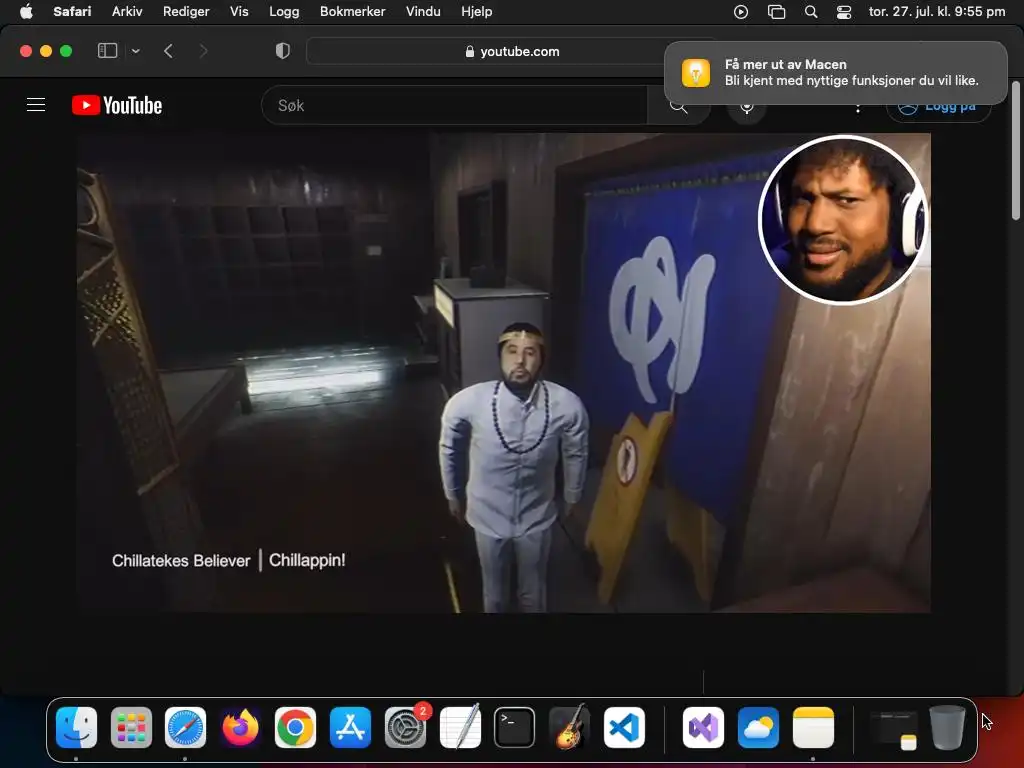1024x768 pixels.
Task: Open the Bokmerker menu
Action: (x=353, y=11)
